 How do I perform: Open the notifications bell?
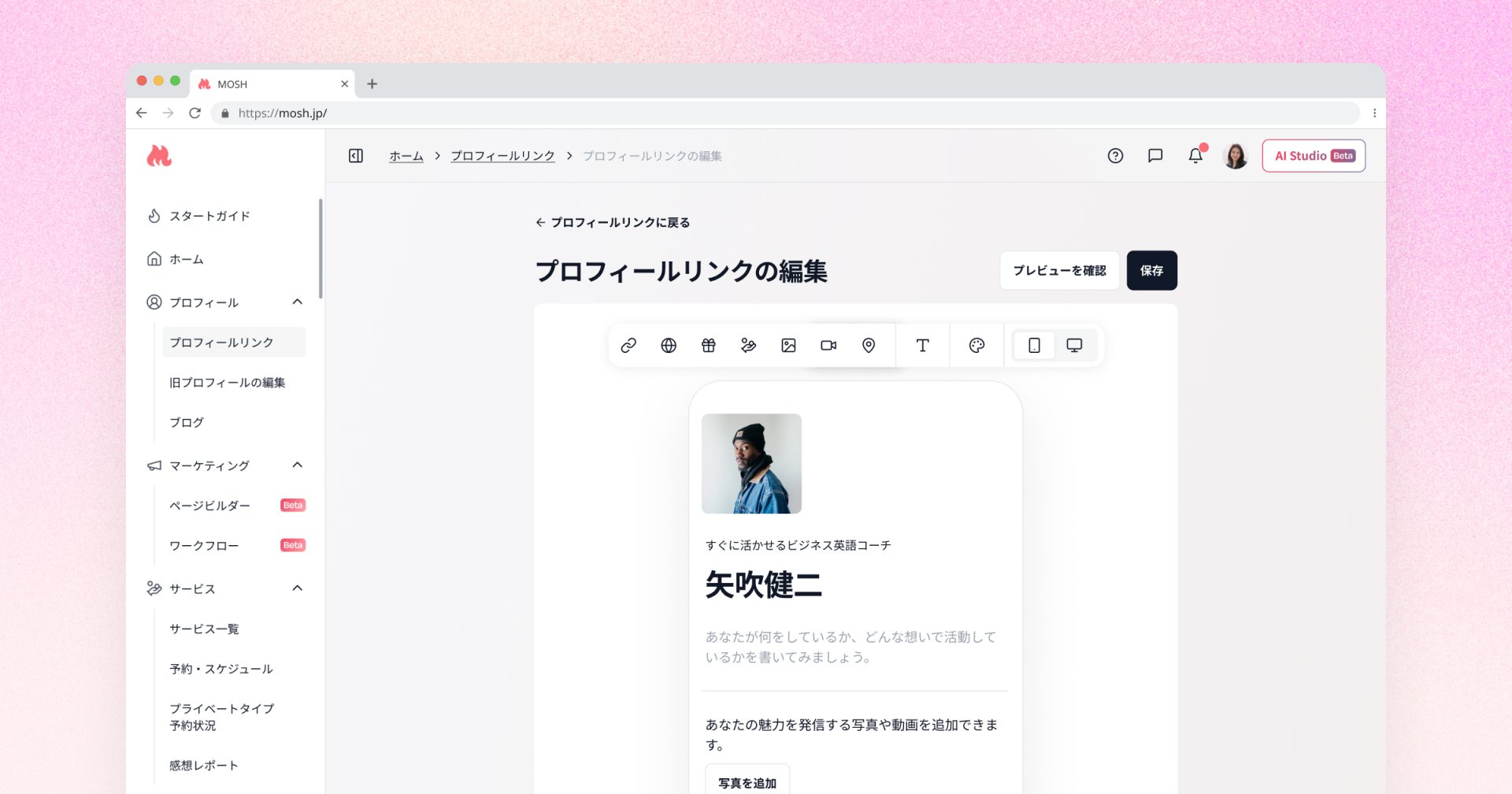click(x=1195, y=156)
